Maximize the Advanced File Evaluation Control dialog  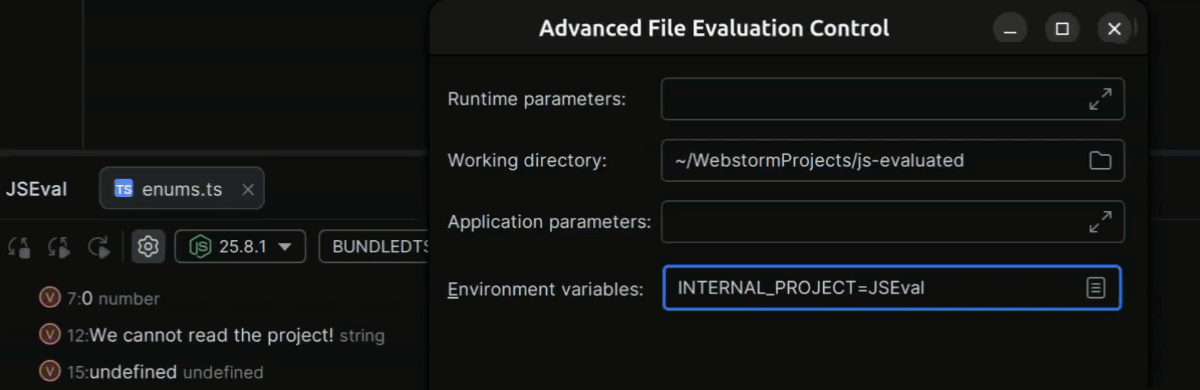(x=1062, y=28)
